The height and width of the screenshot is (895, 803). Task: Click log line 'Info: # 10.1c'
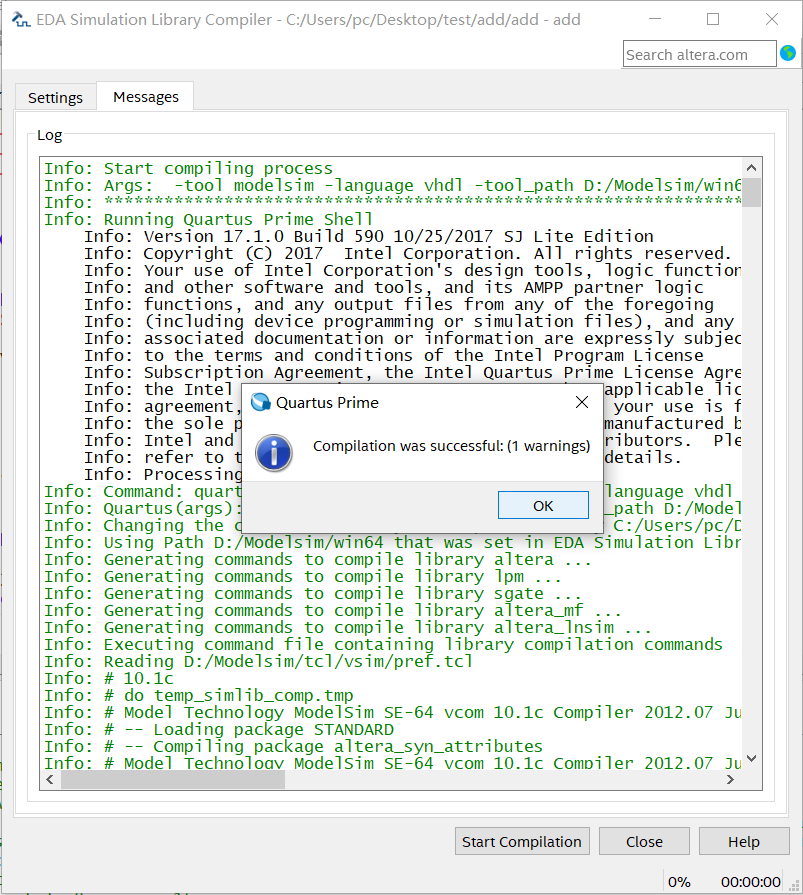click(109, 679)
